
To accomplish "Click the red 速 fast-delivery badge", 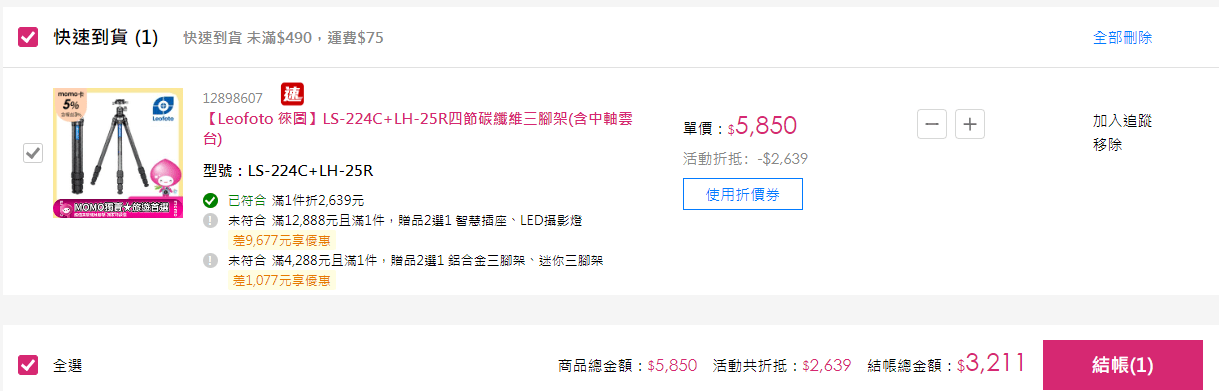I will click(x=292, y=94).
